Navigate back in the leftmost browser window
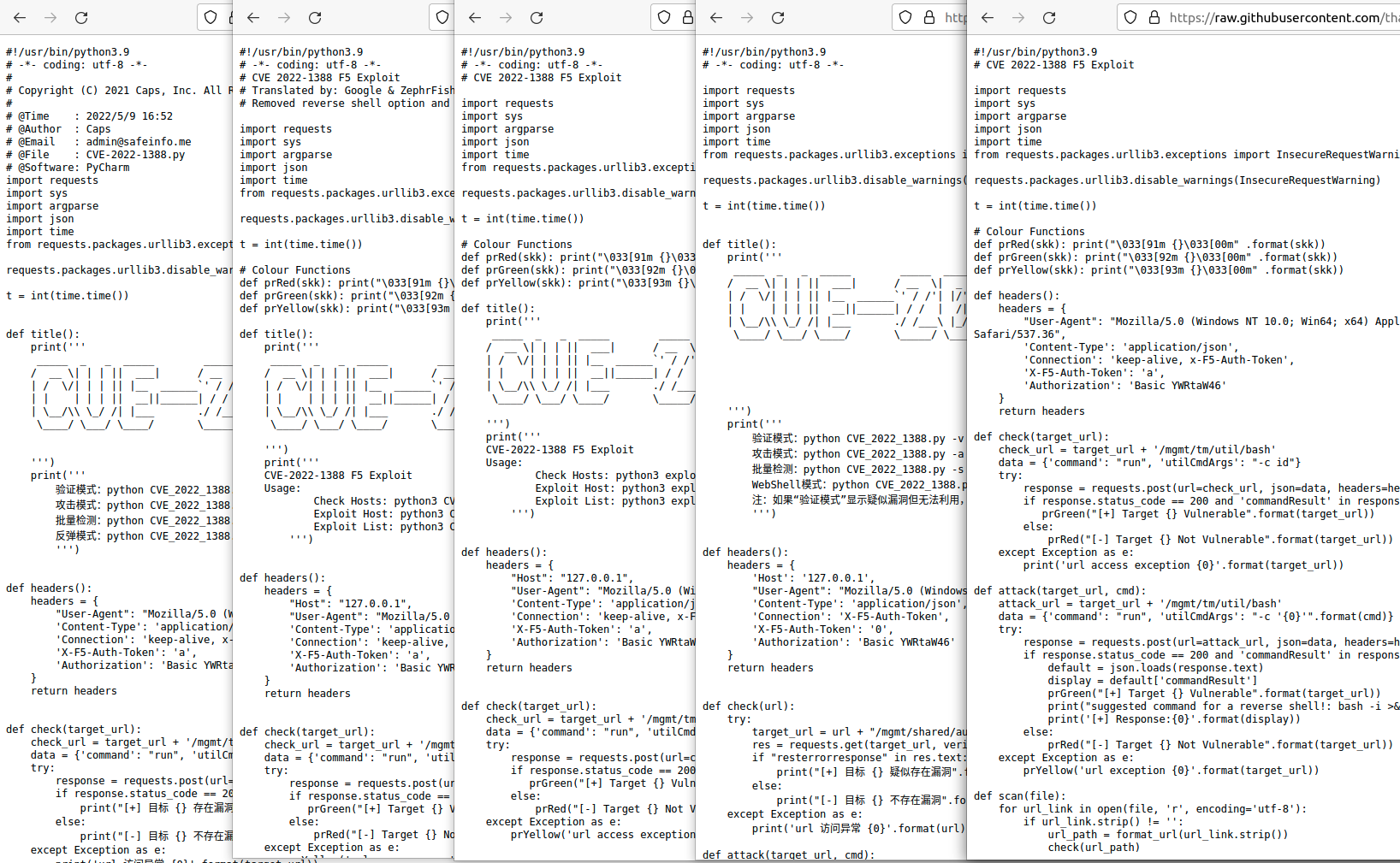 [x=20, y=17]
